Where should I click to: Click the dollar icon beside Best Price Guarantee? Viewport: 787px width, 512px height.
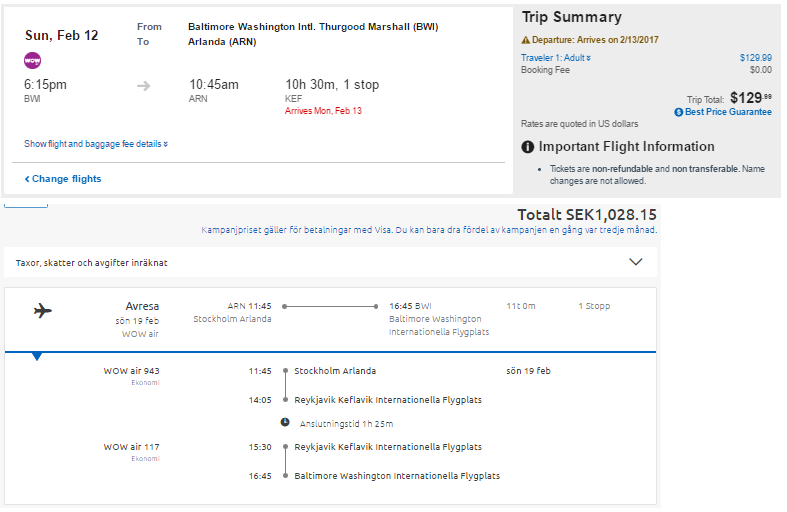tap(679, 112)
